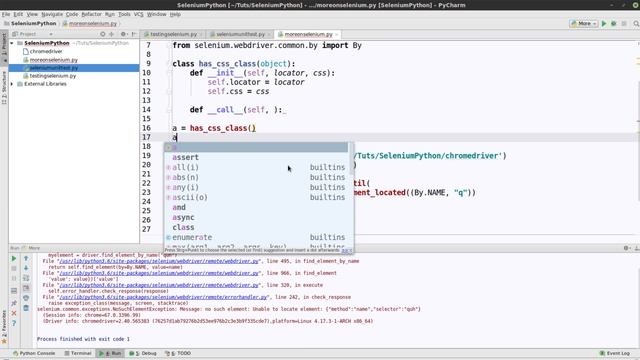The width and height of the screenshot is (640, 360).
Task: Open Run panel gear settings icon
Action: point(627,248)
